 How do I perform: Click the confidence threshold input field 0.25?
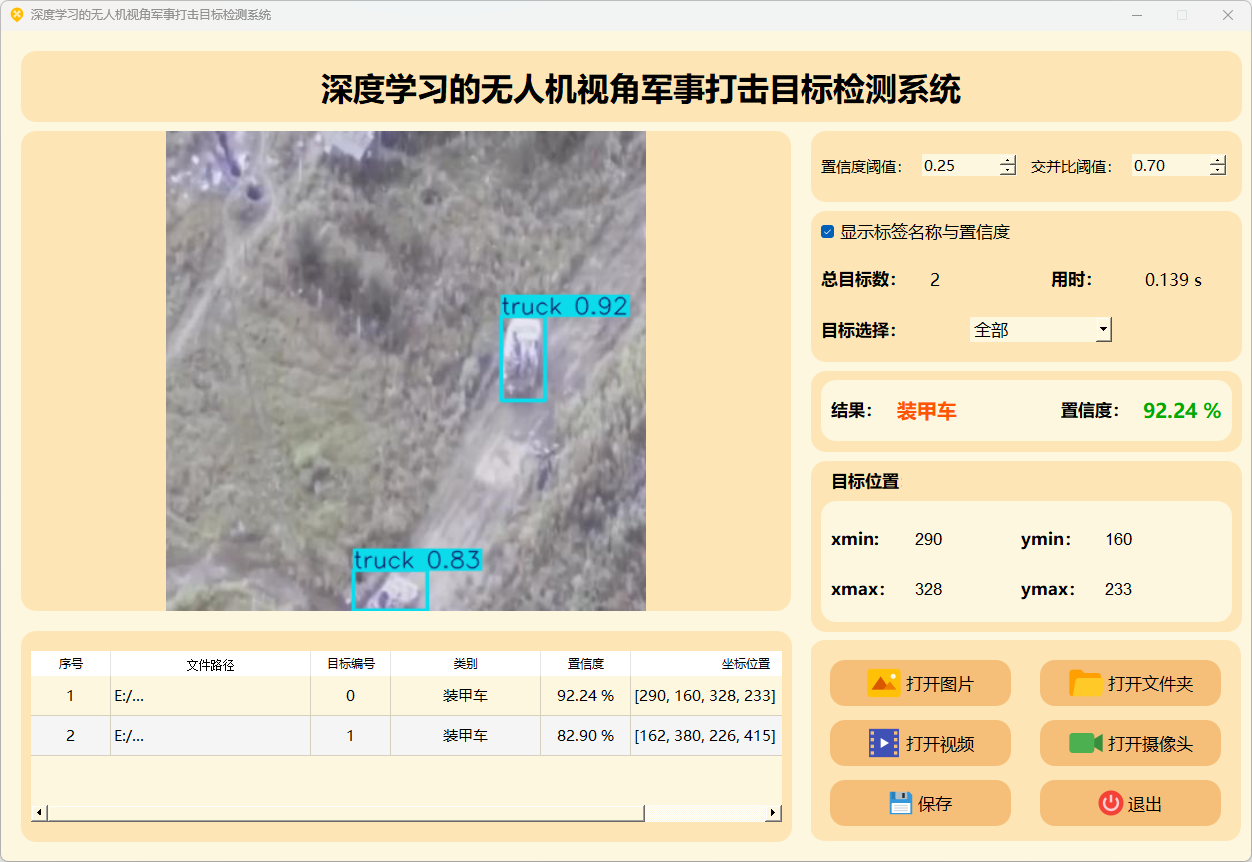click(x=958, y=166)
